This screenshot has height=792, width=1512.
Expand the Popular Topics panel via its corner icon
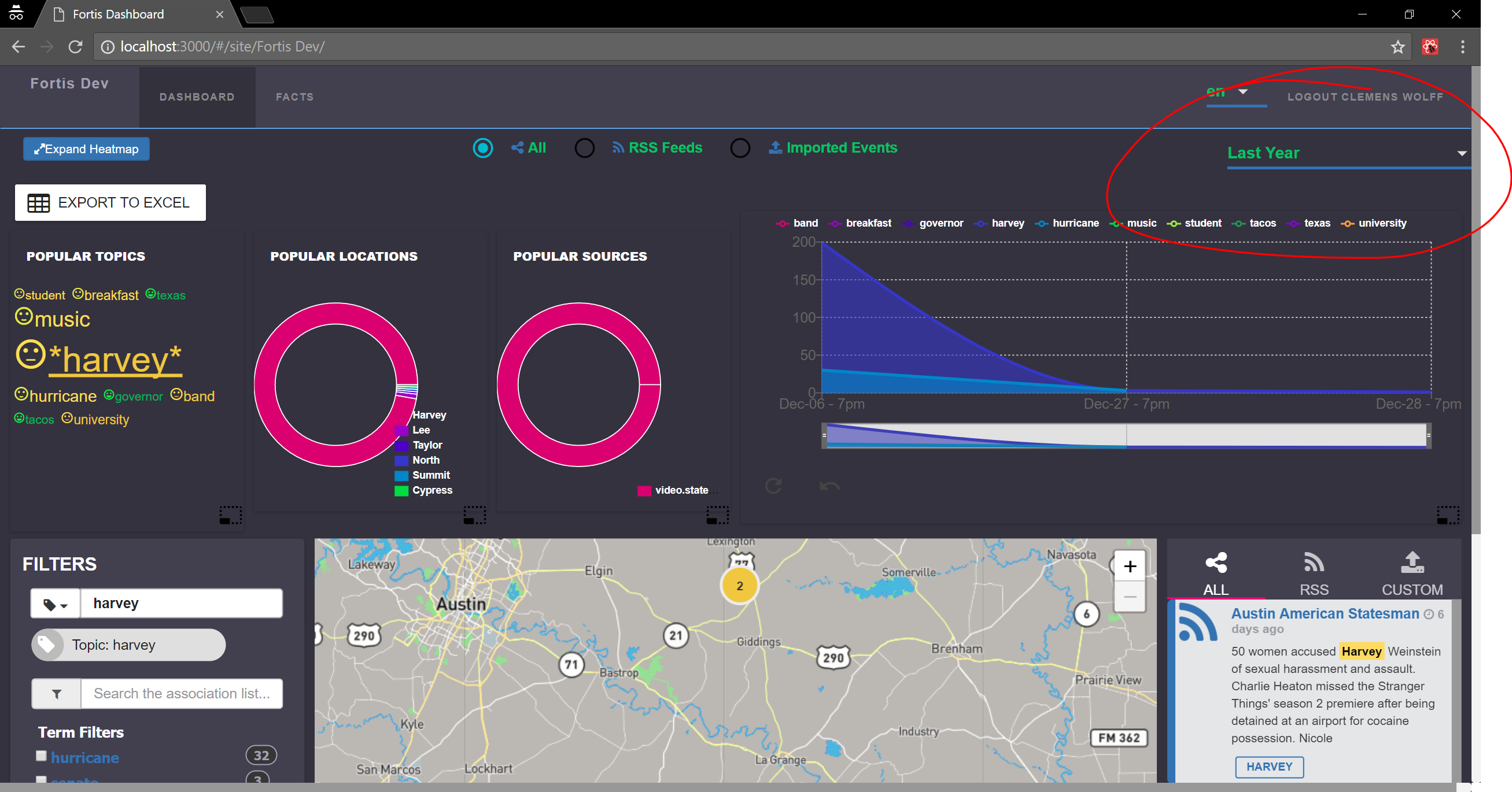(x=229, y=515)
